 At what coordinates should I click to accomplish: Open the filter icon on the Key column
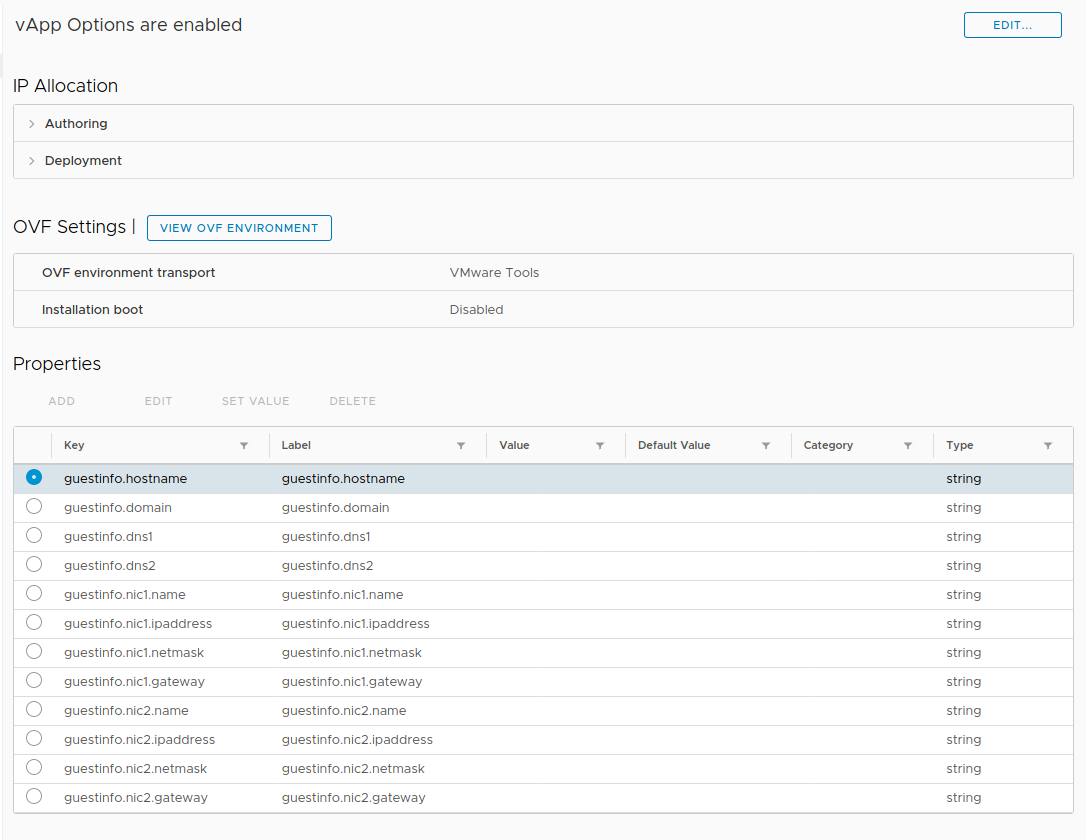pyautogui.click(x=243, y=444)
